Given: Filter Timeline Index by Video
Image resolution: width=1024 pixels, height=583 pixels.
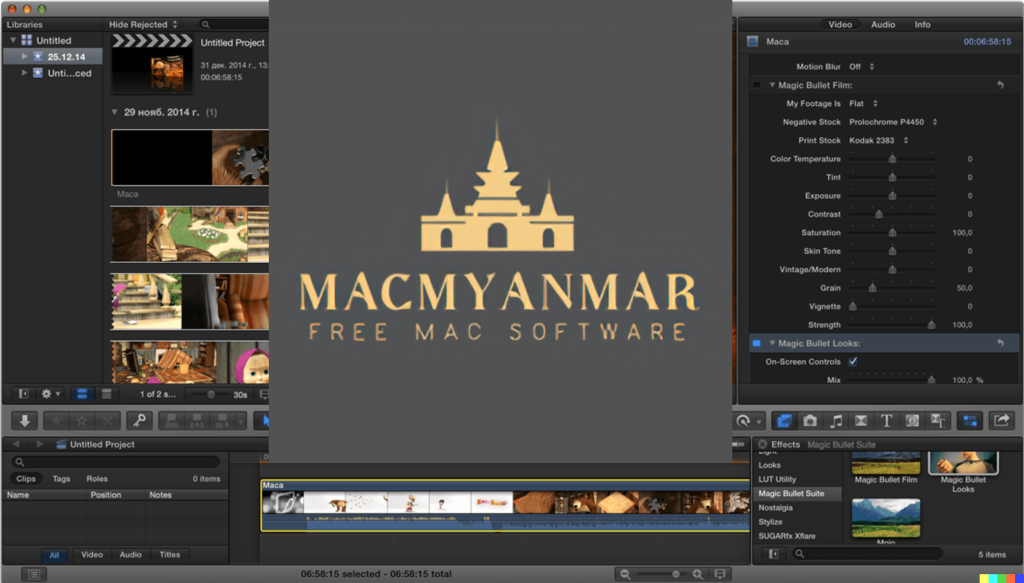Looking at the screenshot, I should click(91, 555).
